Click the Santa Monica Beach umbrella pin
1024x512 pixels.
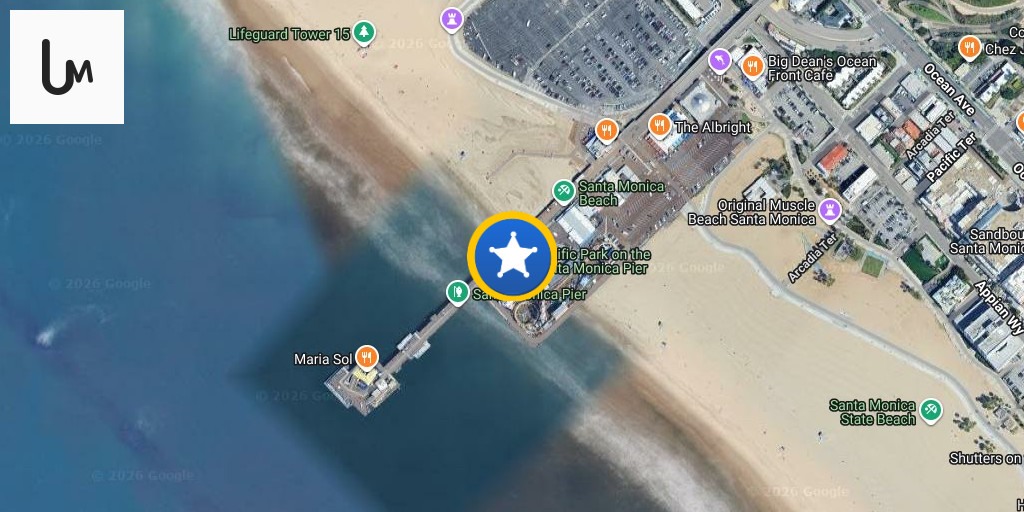click(563, 191)
